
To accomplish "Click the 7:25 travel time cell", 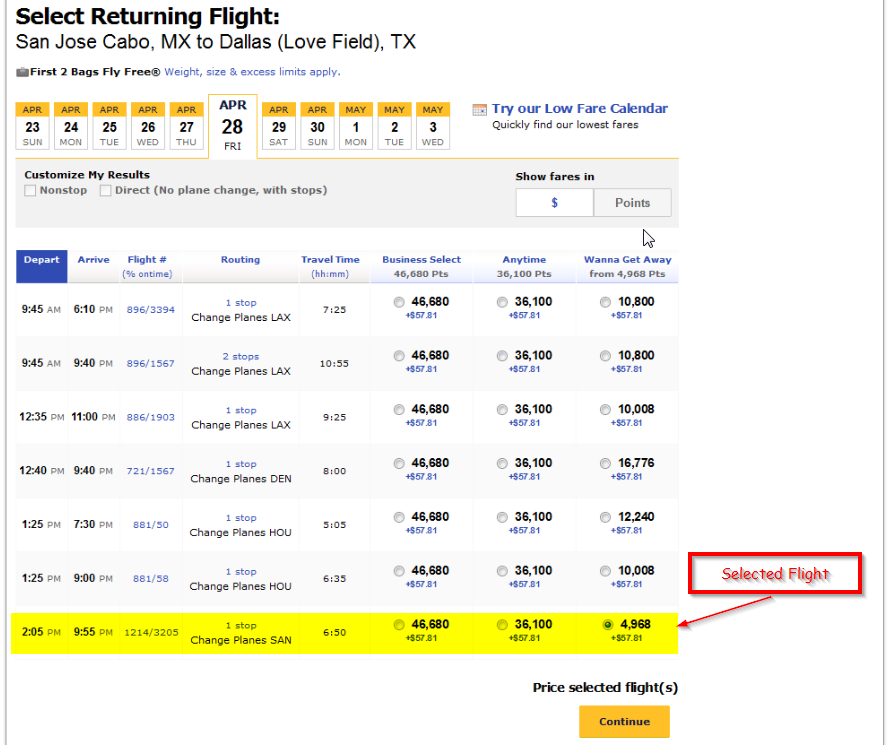I will [x=334, y=310].
